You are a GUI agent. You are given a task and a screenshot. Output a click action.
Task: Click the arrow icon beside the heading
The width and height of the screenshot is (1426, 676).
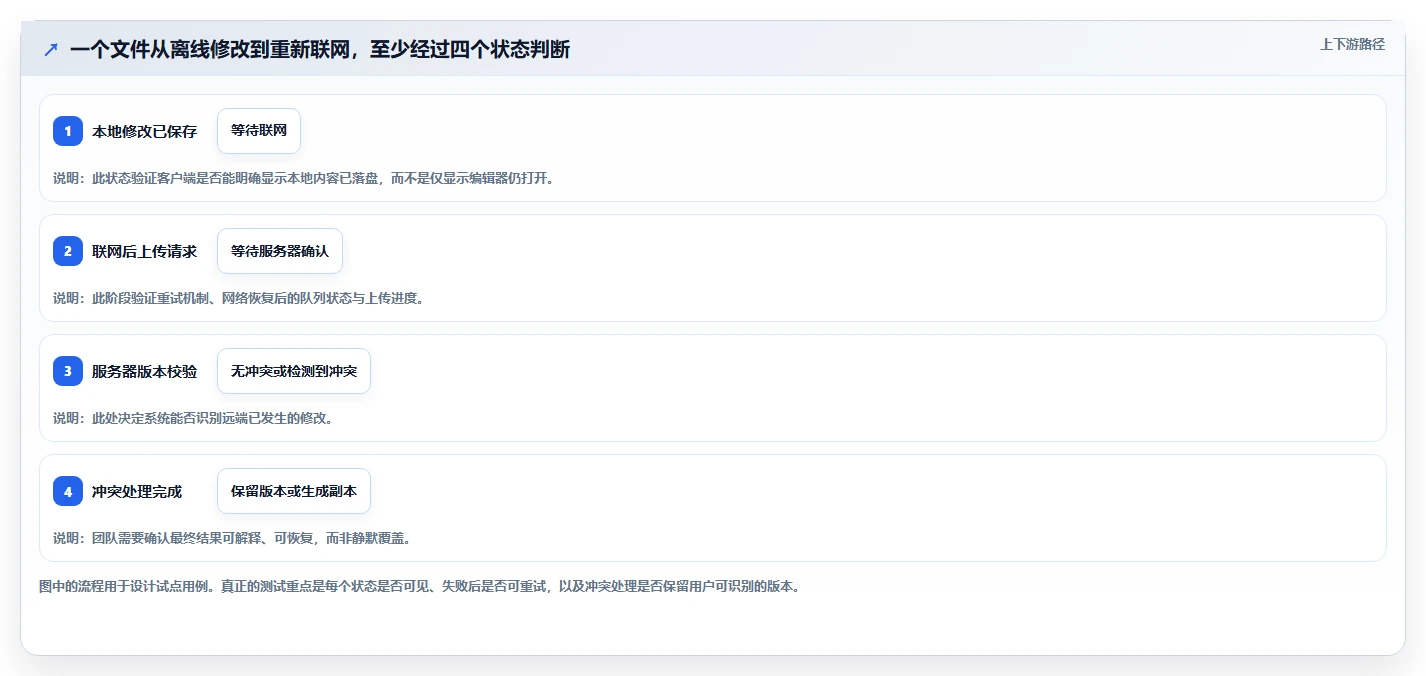51,49
